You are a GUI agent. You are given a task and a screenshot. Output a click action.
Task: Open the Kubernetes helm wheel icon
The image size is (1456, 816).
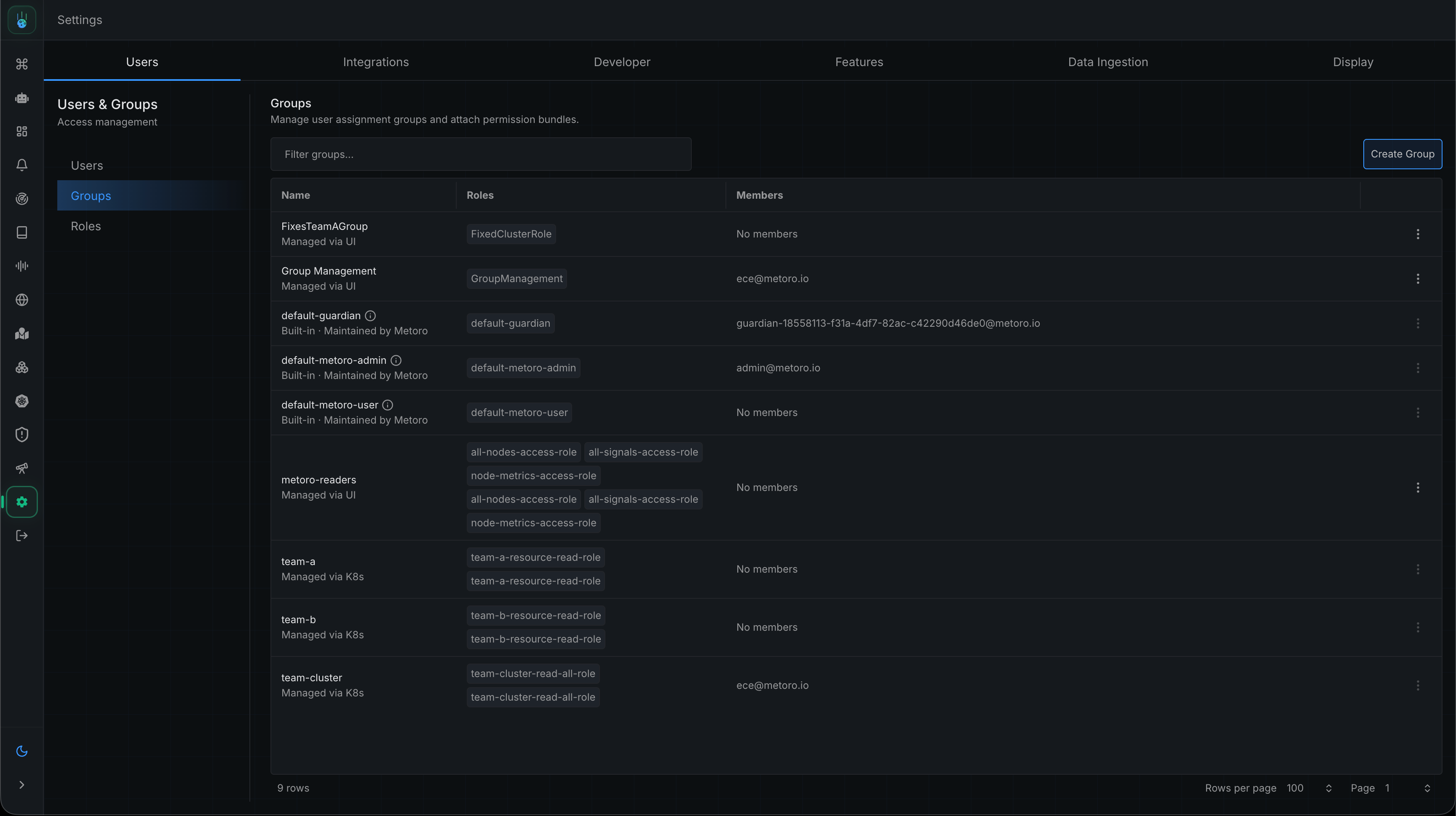(x=21, y=401)
